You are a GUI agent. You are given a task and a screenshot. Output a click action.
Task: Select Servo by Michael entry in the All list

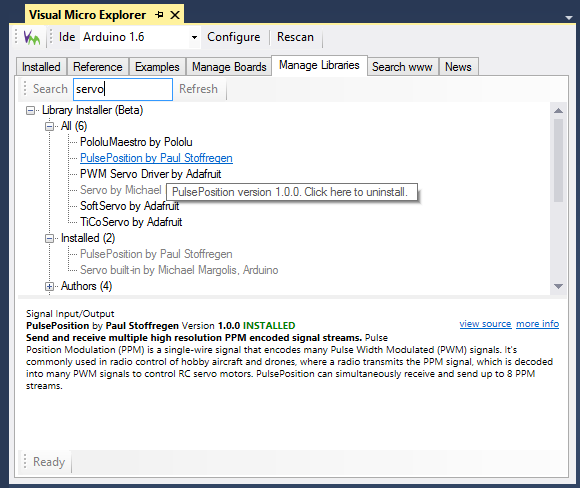[121, 190]
